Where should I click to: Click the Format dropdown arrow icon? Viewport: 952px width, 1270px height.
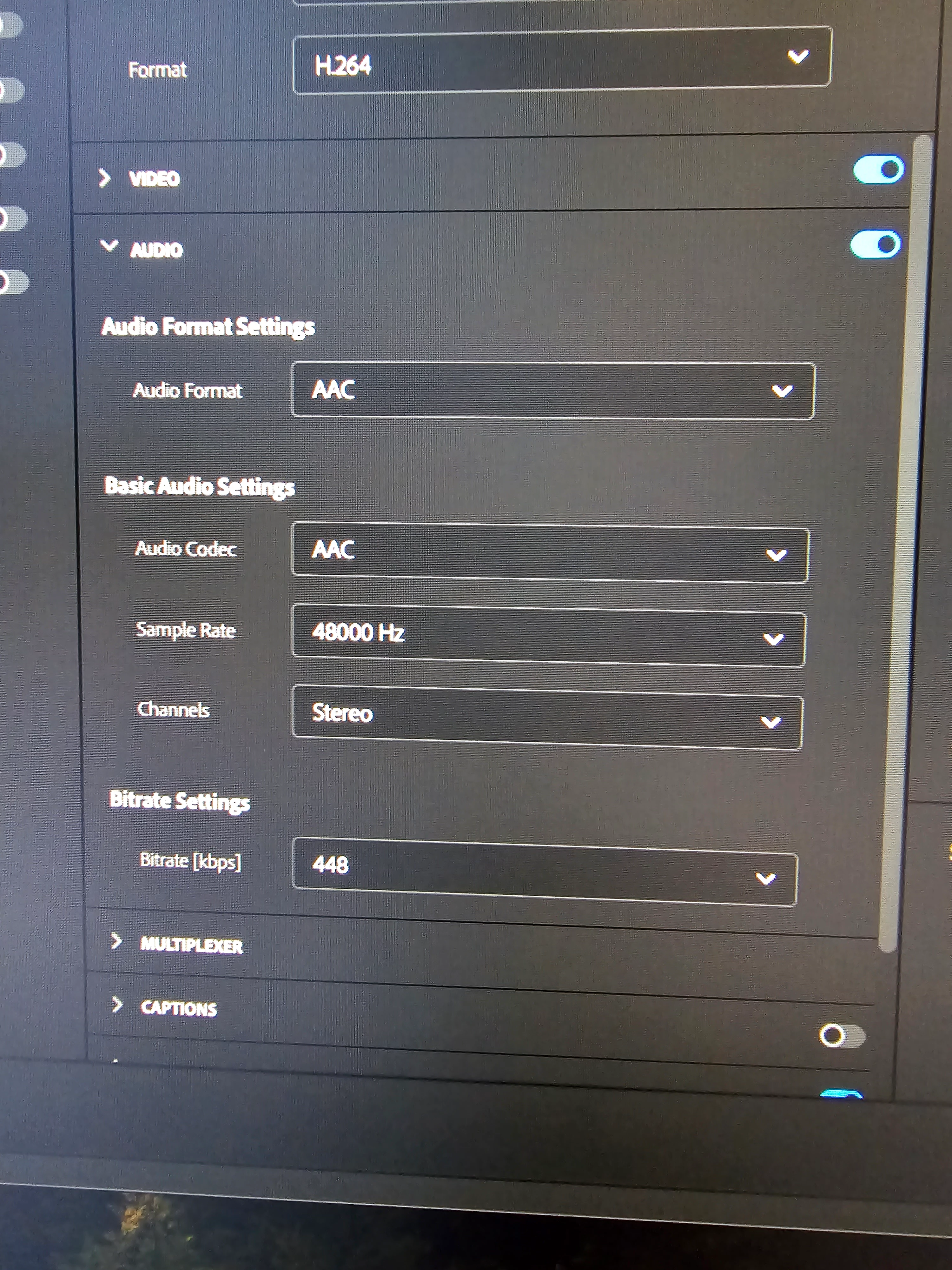(x=798, y=56)
